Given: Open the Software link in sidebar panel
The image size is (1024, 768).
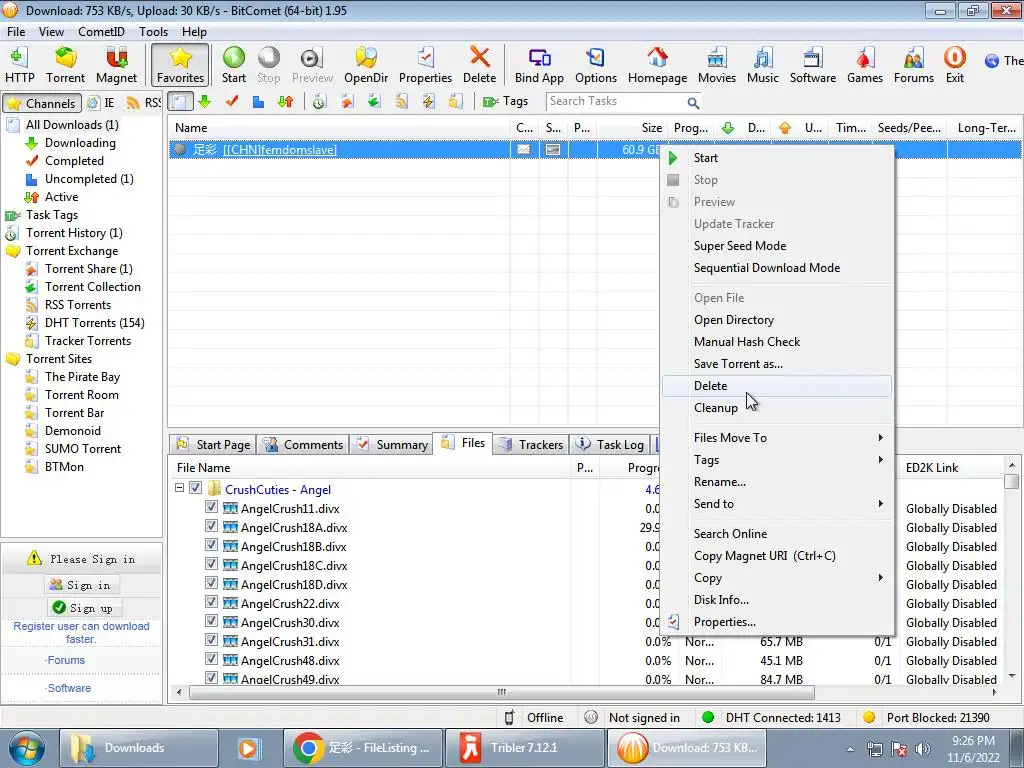Looking at the screenshot, I should [69, 688].
